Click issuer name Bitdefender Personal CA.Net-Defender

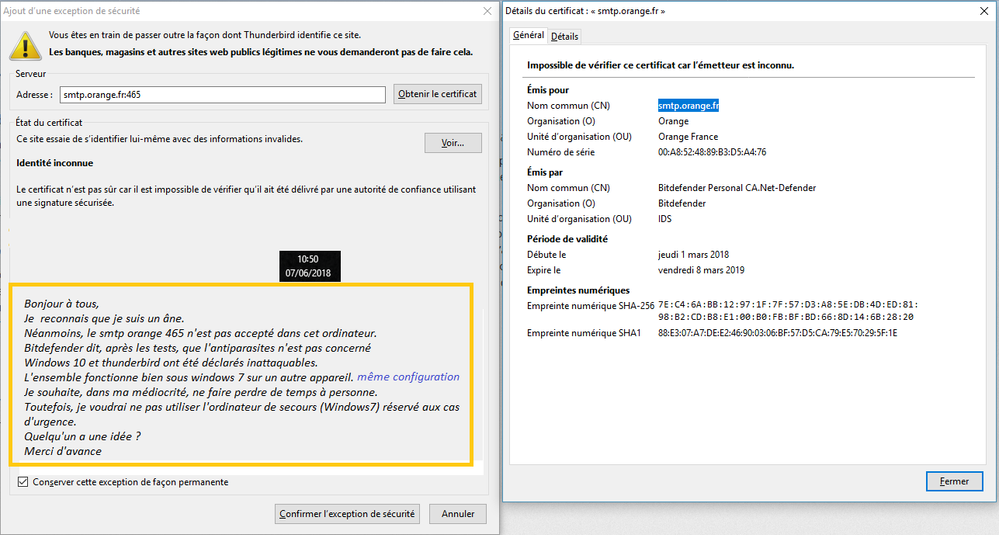click(737, 188)
